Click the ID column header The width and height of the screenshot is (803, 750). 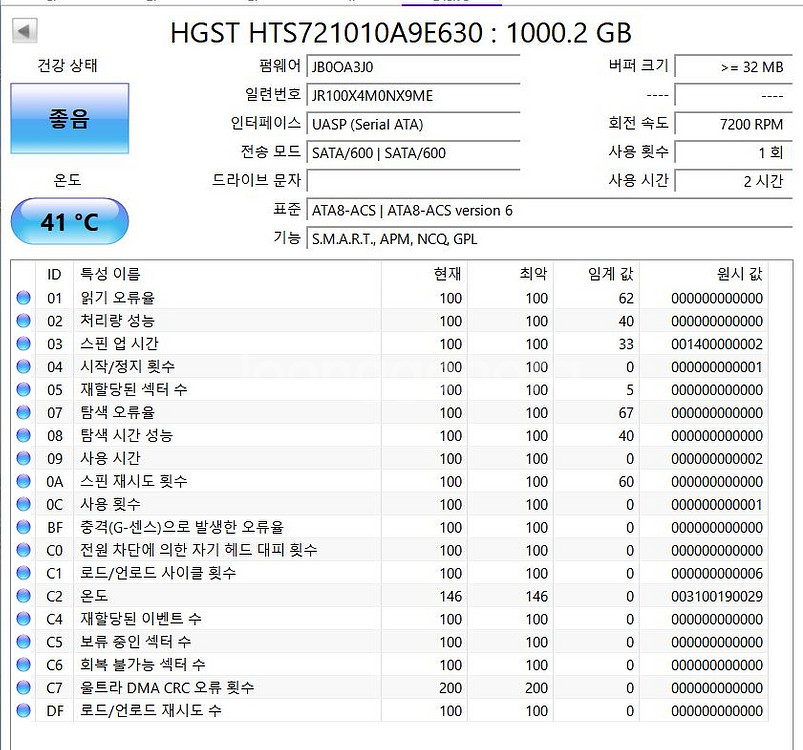(x=54, y=274)
